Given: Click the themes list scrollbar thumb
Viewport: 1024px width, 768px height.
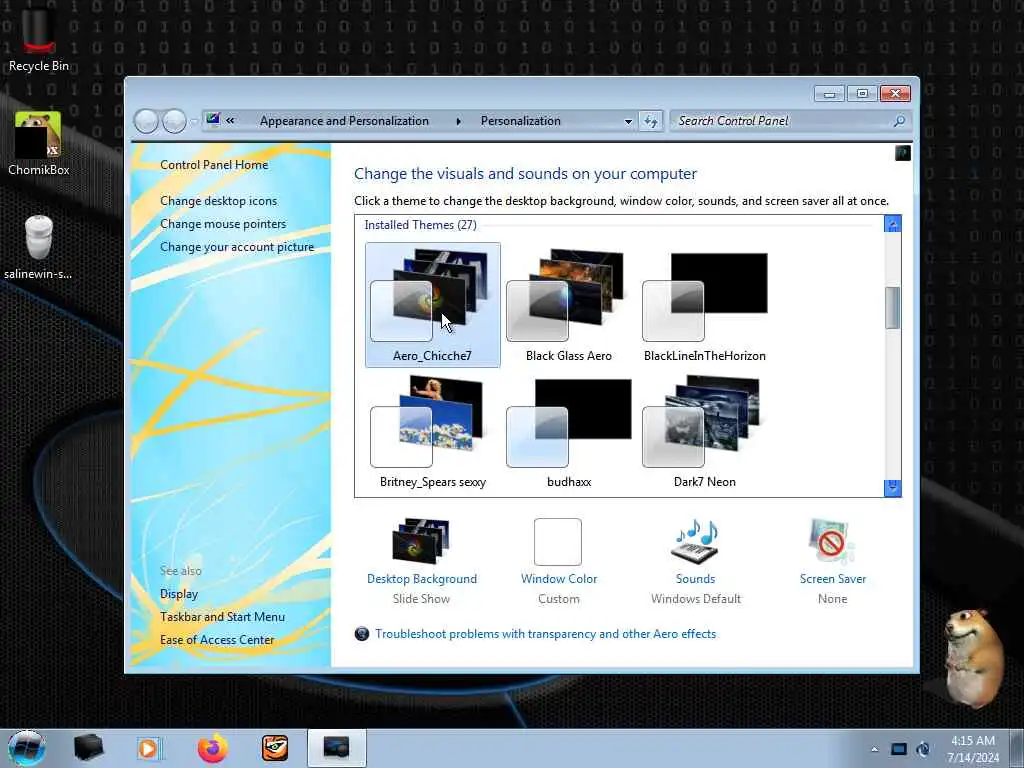Looking at the screenshot, I should (892, 308).
